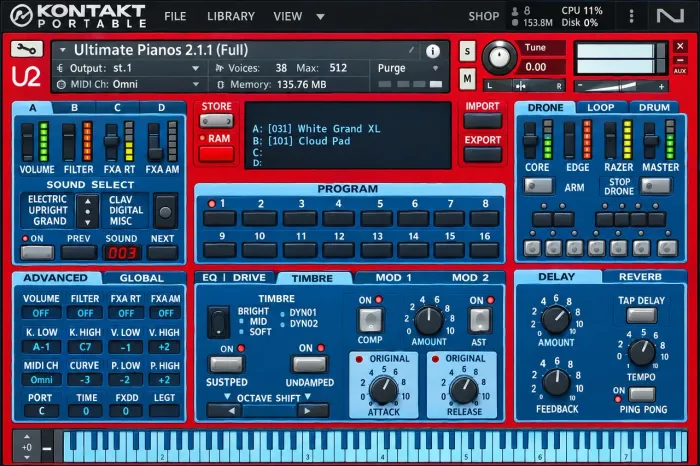Screen dimensions: 700x466
Task: Toggle the AST ON button
Action: pos(479,320)
